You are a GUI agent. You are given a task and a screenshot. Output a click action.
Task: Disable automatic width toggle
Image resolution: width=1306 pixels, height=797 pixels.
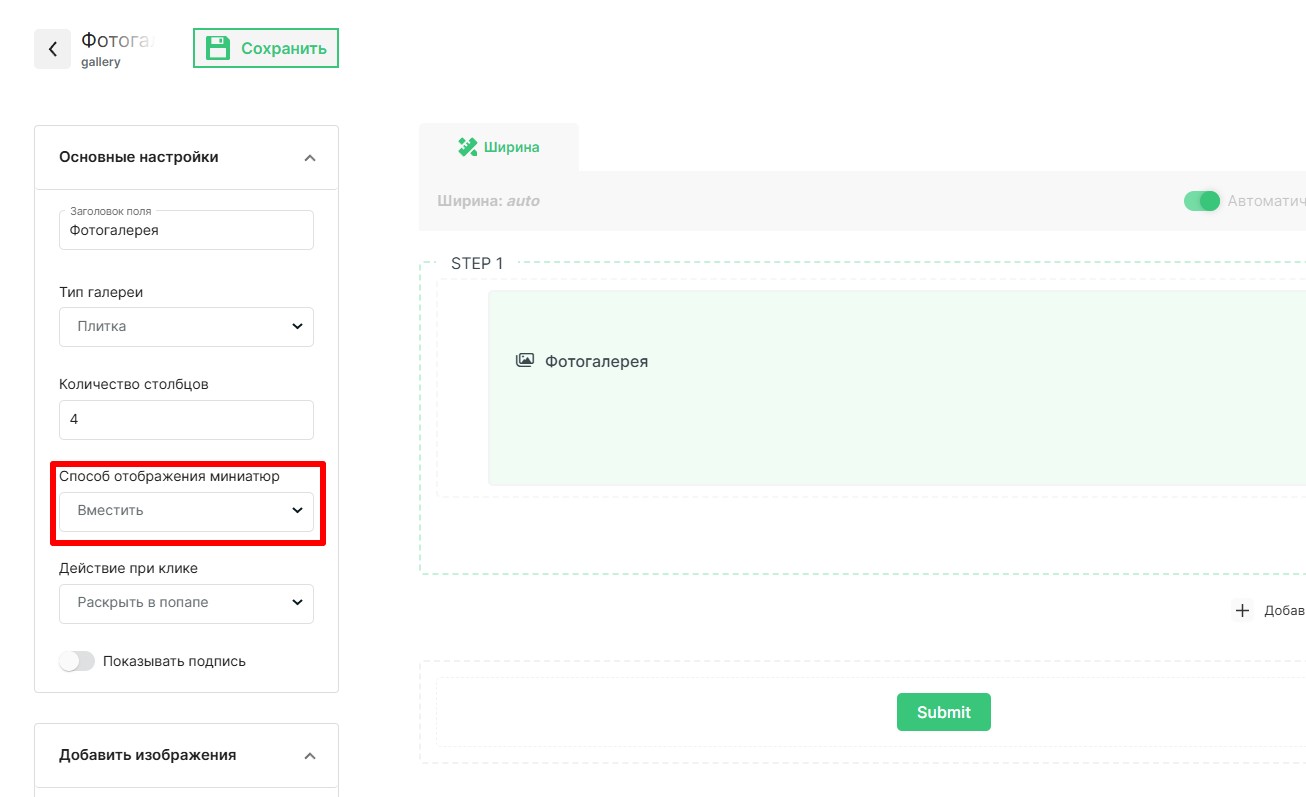pyautogui.click(x=1202, y=201)
